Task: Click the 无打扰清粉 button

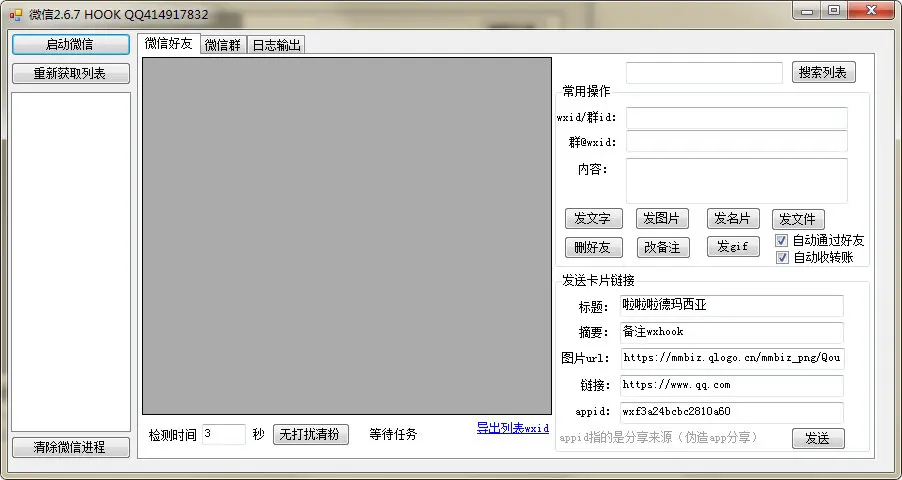Action: (x=311, y=435)
